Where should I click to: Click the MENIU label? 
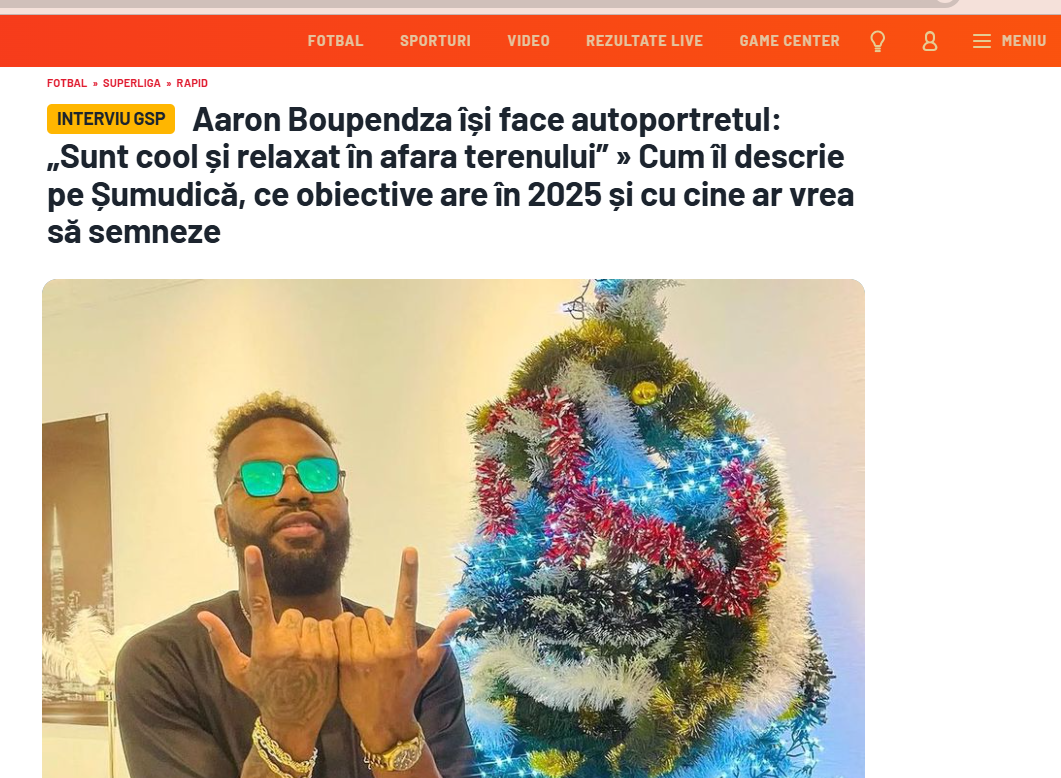(x=1024, y=41)
